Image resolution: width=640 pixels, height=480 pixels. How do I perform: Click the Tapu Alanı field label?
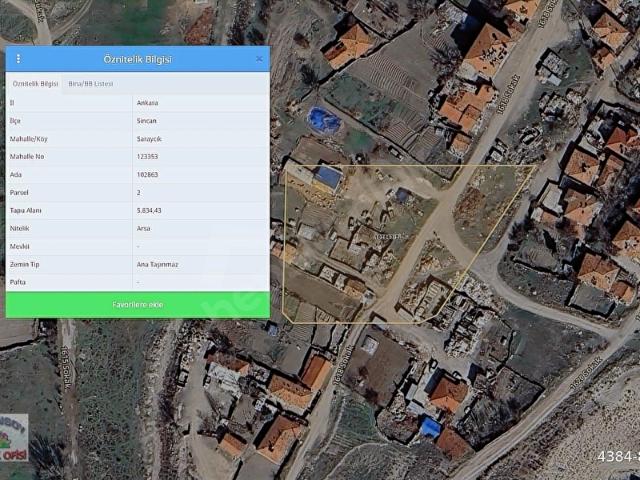coord(26,210)
